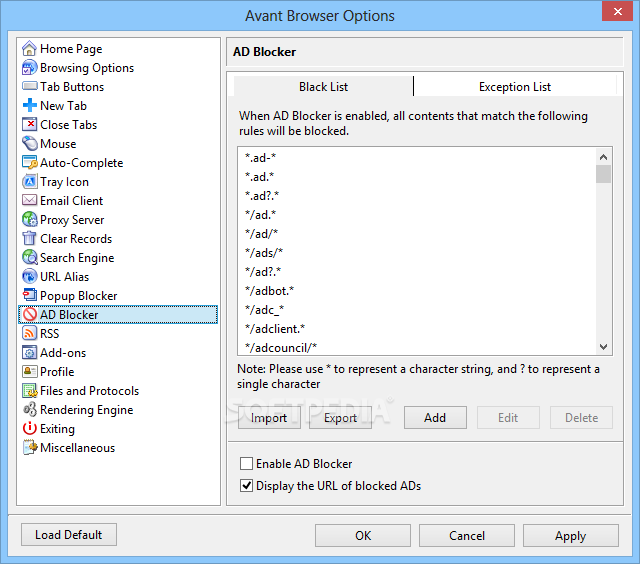Viewport: 640px width, 564px height.
Task: Click the URL Alias icon
Action: [x=29, y=276]
